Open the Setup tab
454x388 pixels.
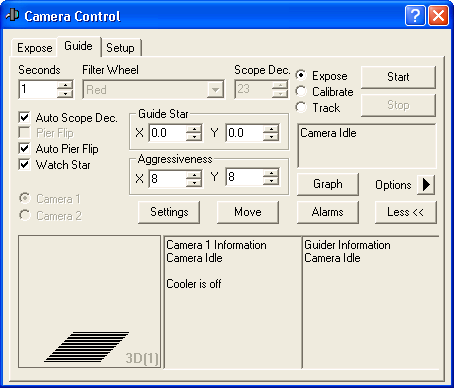121,48
